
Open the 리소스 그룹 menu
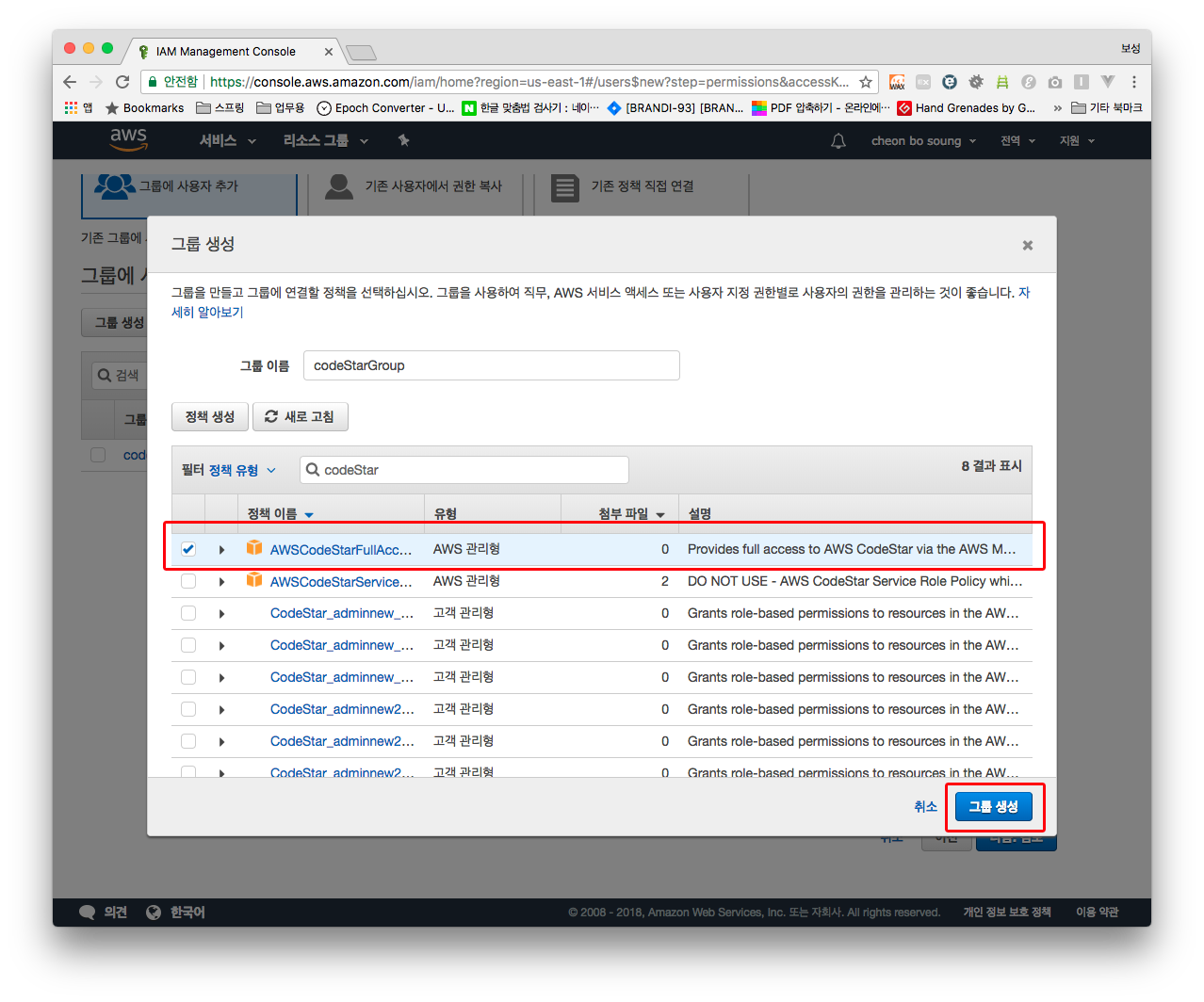325,141
